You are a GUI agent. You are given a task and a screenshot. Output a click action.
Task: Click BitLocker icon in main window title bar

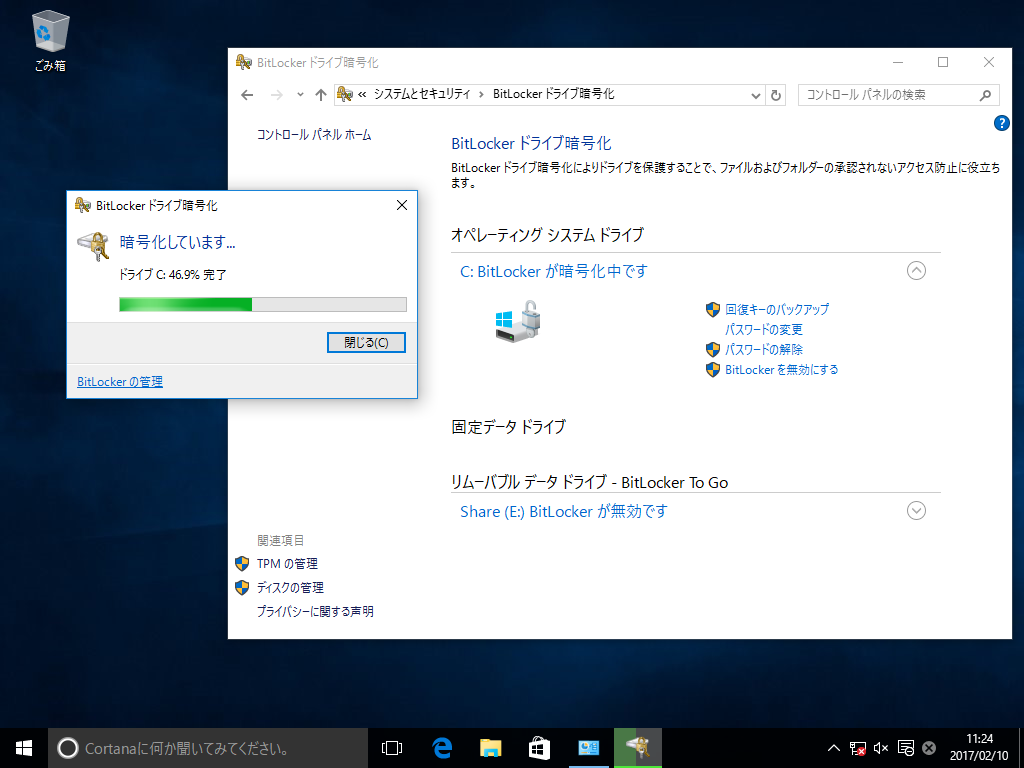[244, 63]
